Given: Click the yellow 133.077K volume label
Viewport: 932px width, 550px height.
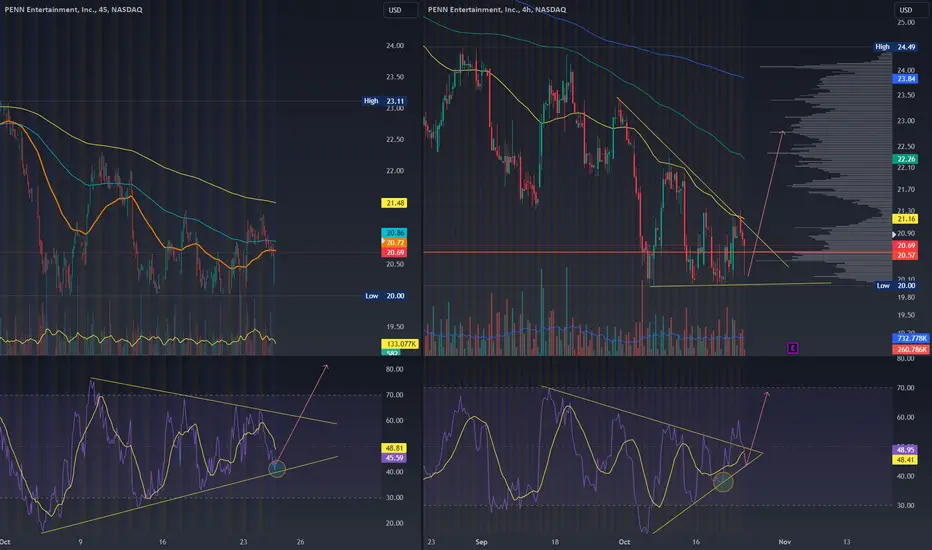Looking at the screenshot, I should (x=400, y=344).
